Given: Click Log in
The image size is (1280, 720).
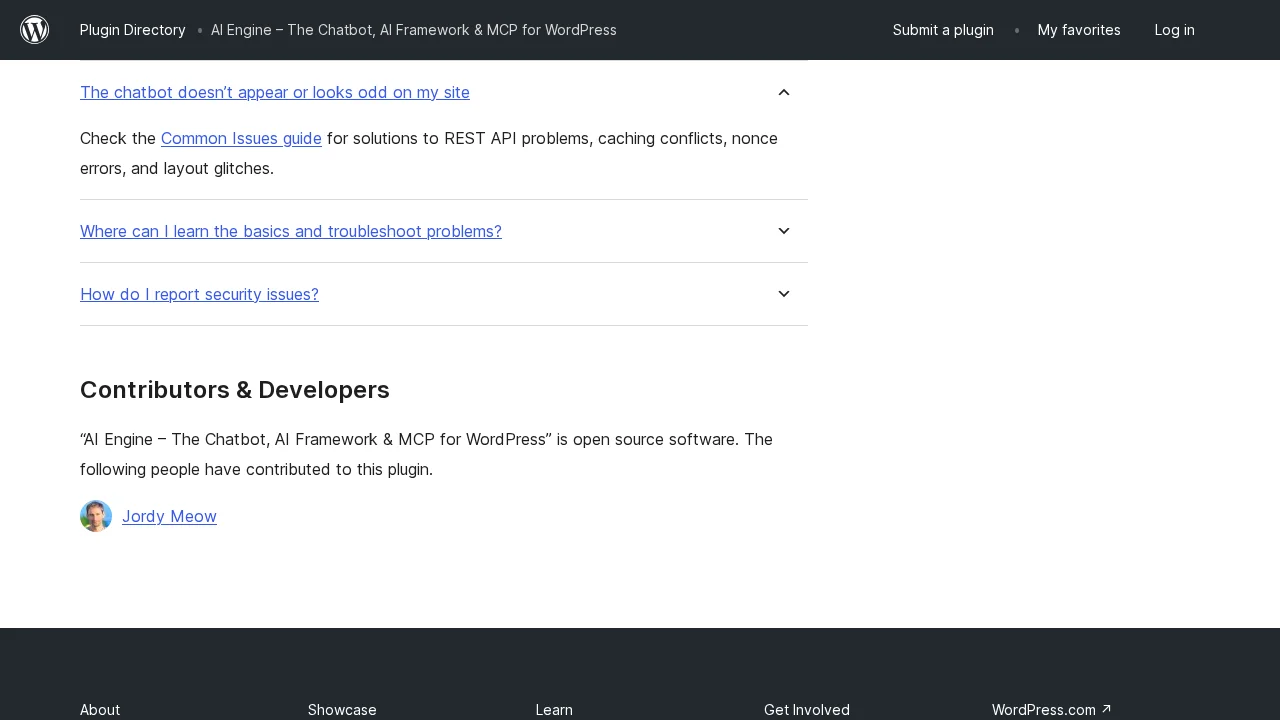Looking at the screenshot, I should (x=1174, y=30).
